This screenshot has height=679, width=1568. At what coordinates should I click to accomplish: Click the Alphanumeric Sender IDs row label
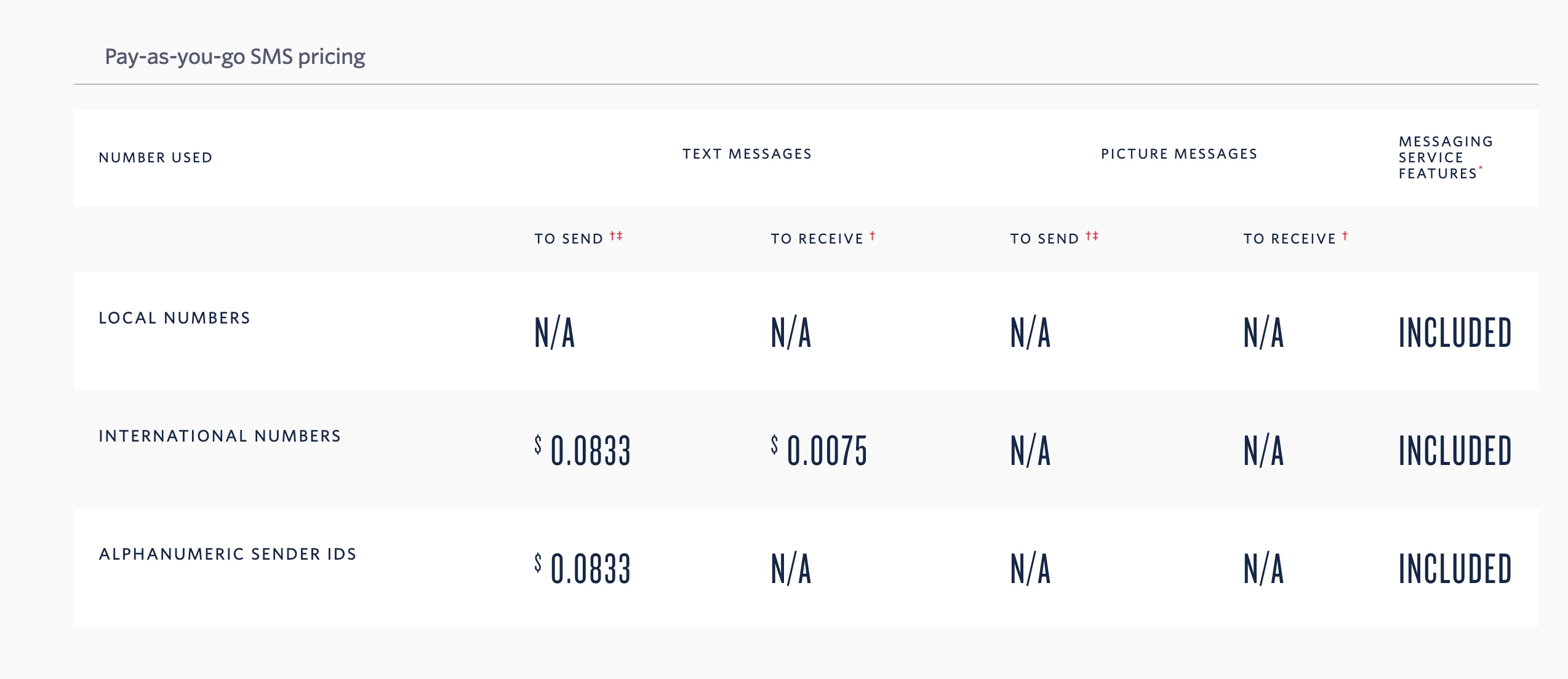pyautogui.click(x=228, y=554)
